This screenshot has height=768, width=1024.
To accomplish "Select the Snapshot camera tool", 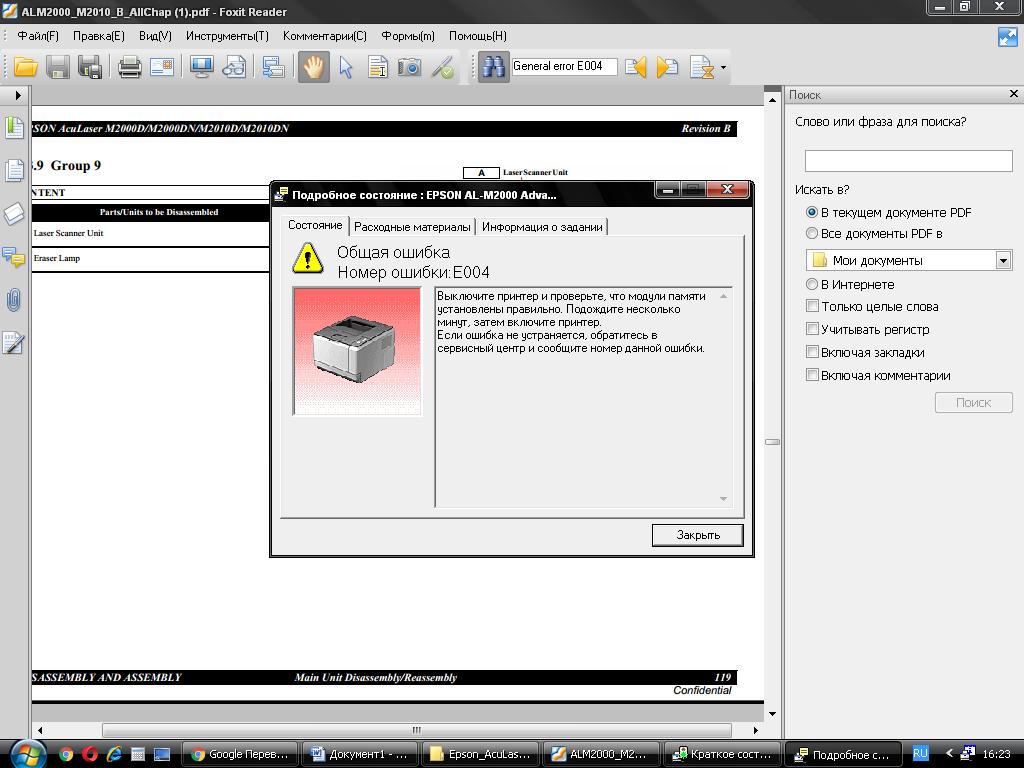I will pyautogui.click(x=409, y=67).
